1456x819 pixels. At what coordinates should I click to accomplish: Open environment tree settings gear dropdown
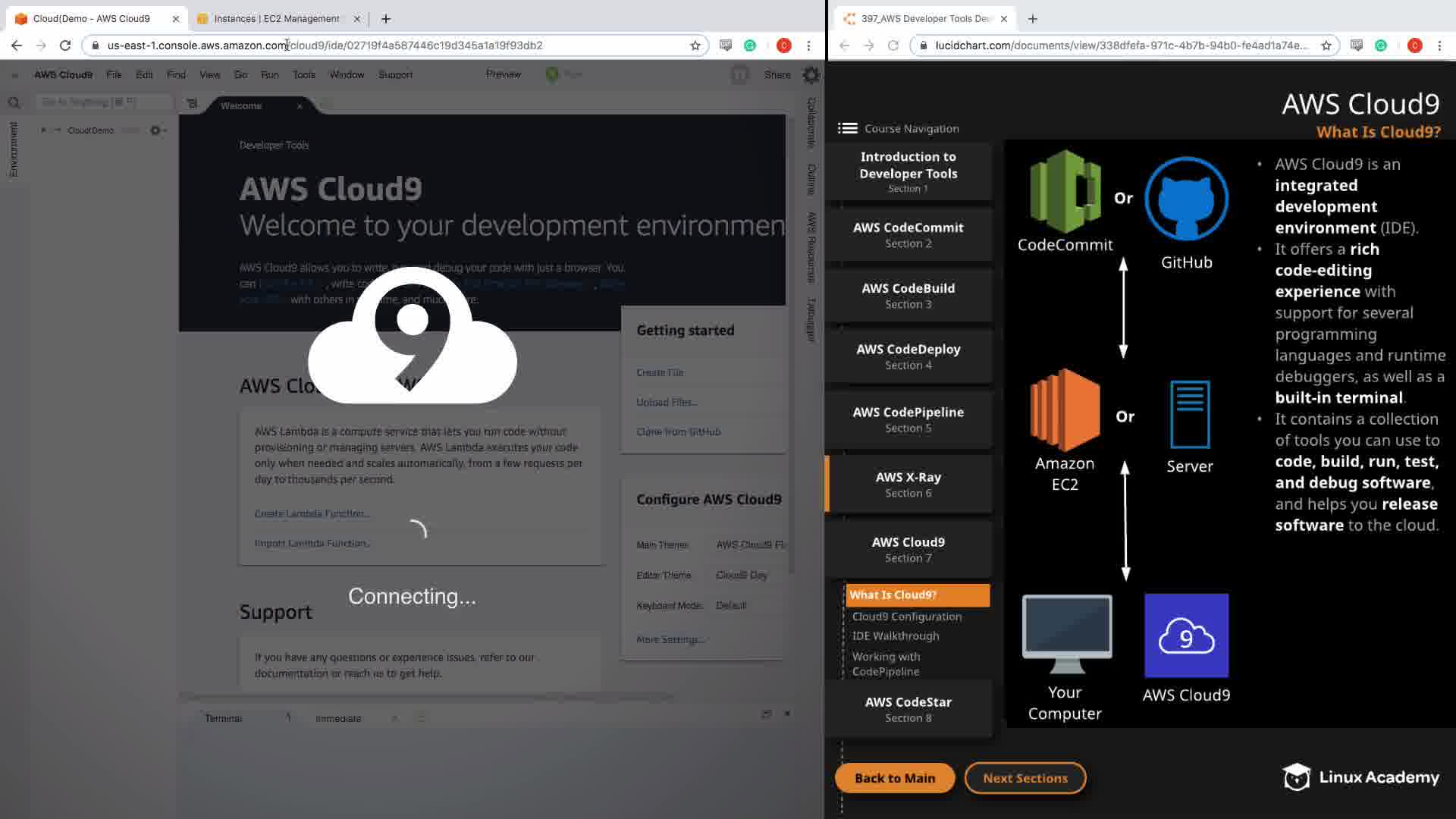[x=157, y=130]
